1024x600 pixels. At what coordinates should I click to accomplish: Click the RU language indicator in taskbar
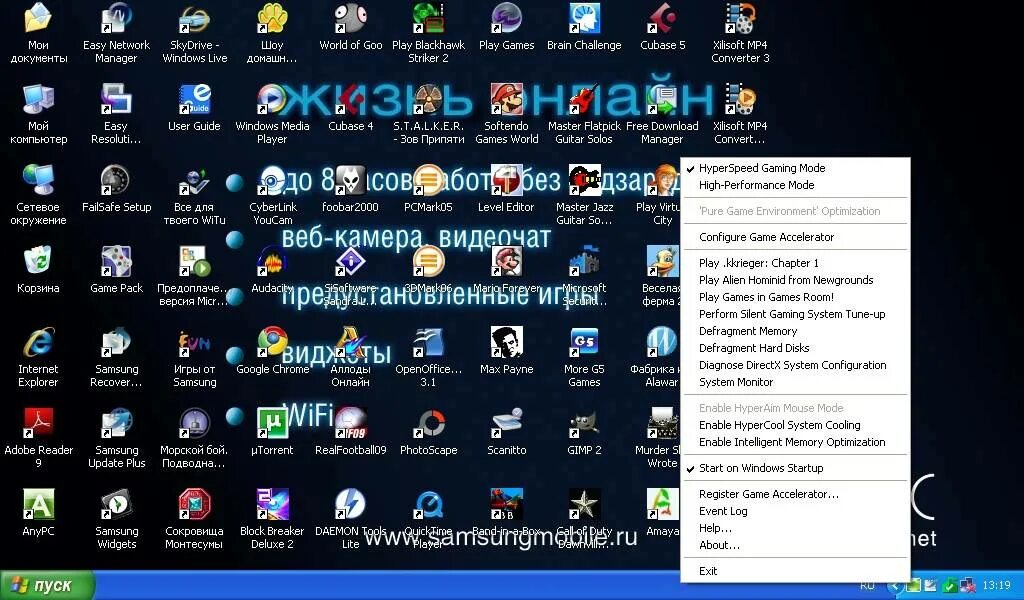point(867,586)
